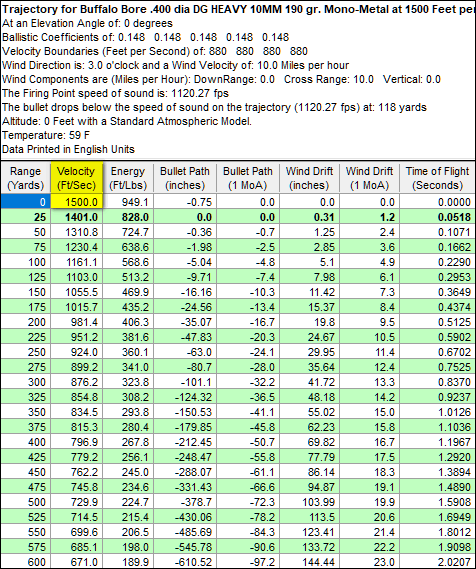This screenshot has width=476, height=569.
Task: Select the Energy (Ft/Lbs) column header
Action: (128, 178)
